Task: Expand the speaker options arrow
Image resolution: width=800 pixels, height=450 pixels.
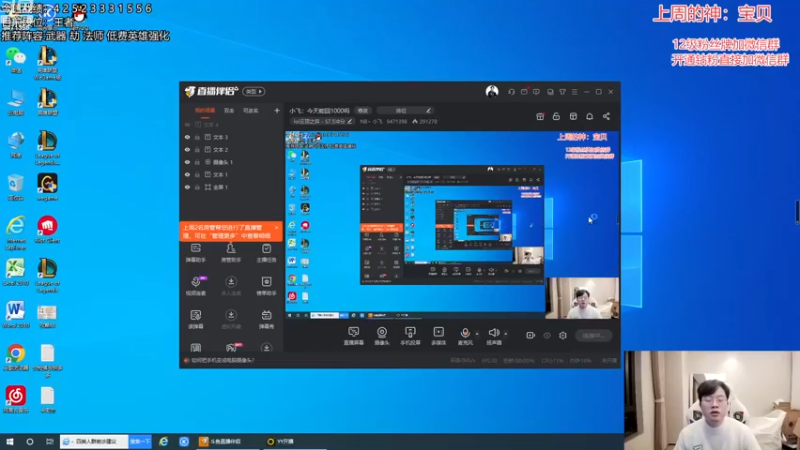Action: click(506, 334)
